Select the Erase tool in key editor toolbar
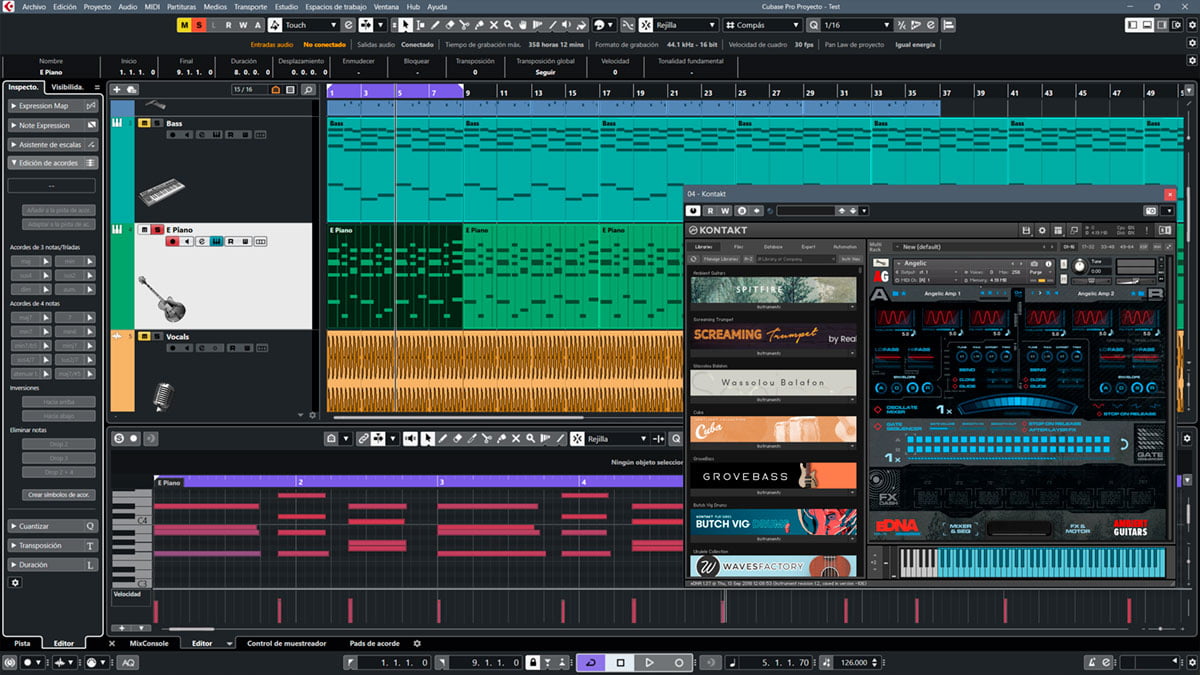 [458, 438]
